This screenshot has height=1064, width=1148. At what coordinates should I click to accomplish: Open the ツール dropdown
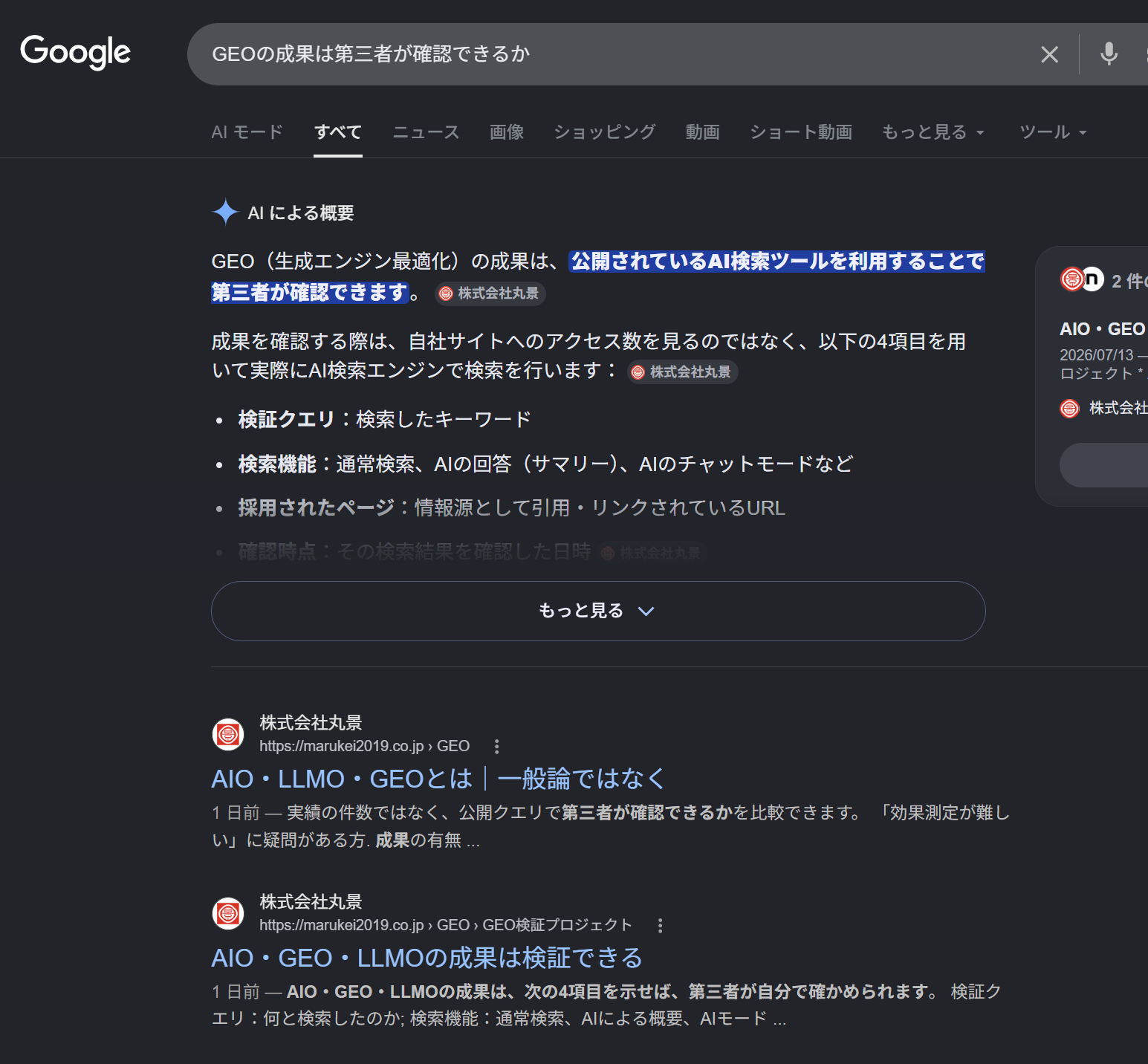click(x=1053, y=132)
